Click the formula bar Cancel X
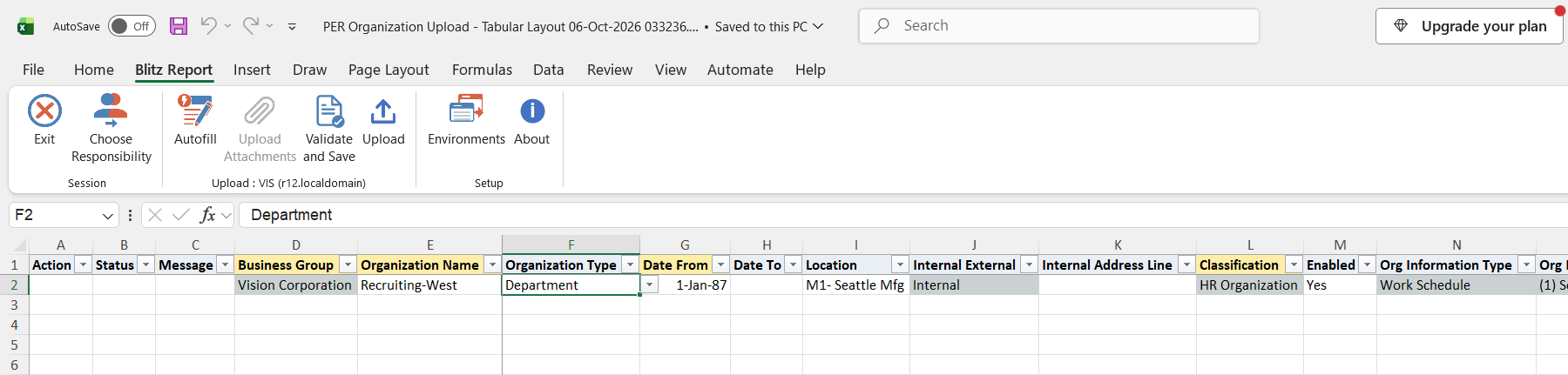The height and width of the screenshot is (375, 1568). point(155,215)
